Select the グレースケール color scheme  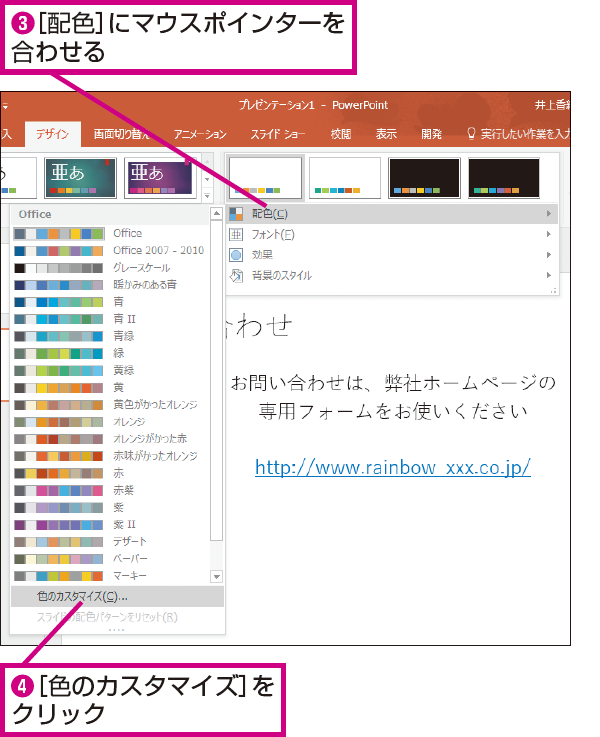110,268
